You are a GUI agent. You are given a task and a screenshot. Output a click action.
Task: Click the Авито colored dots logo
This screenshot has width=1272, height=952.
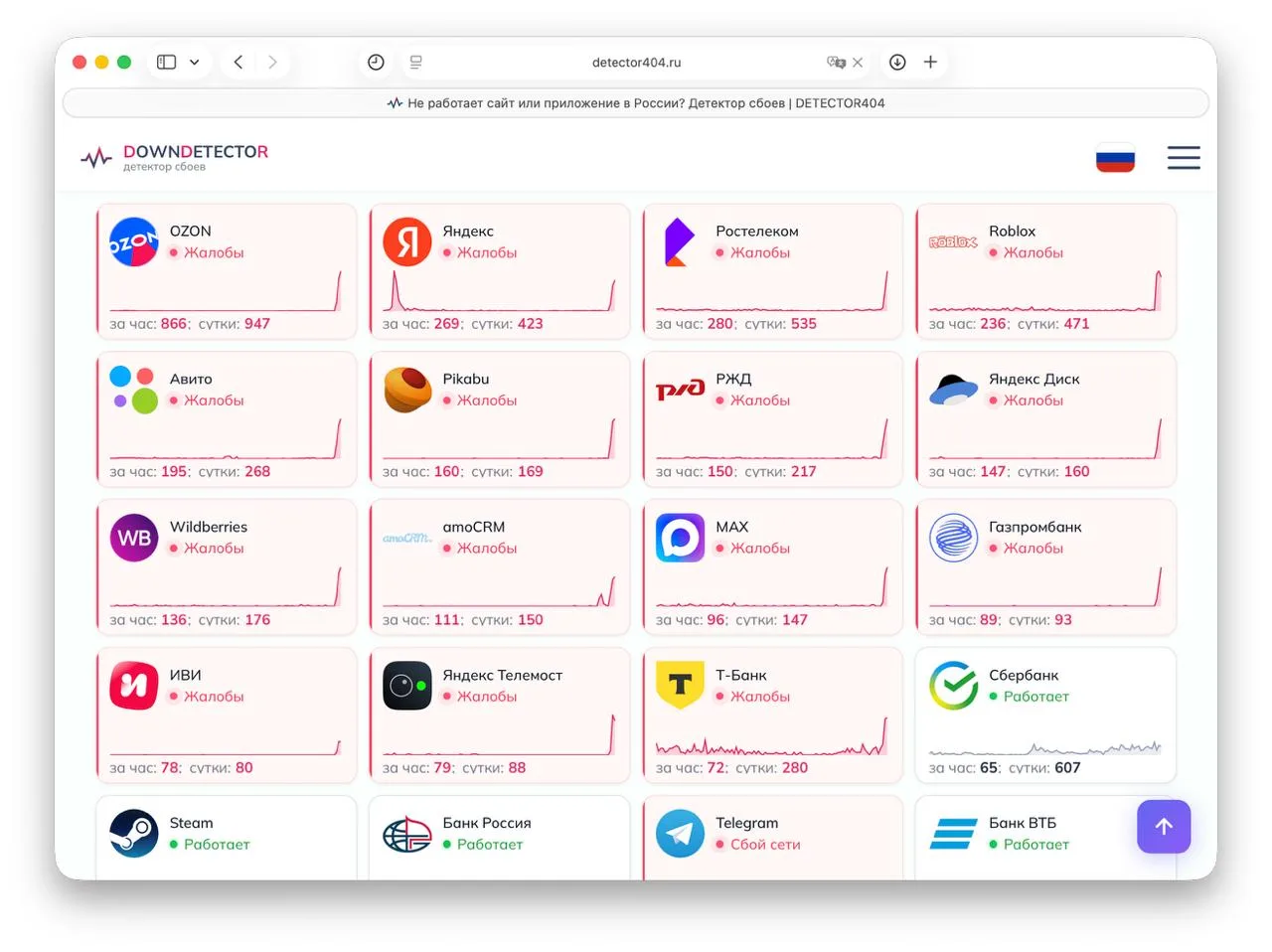pos(134,390)
